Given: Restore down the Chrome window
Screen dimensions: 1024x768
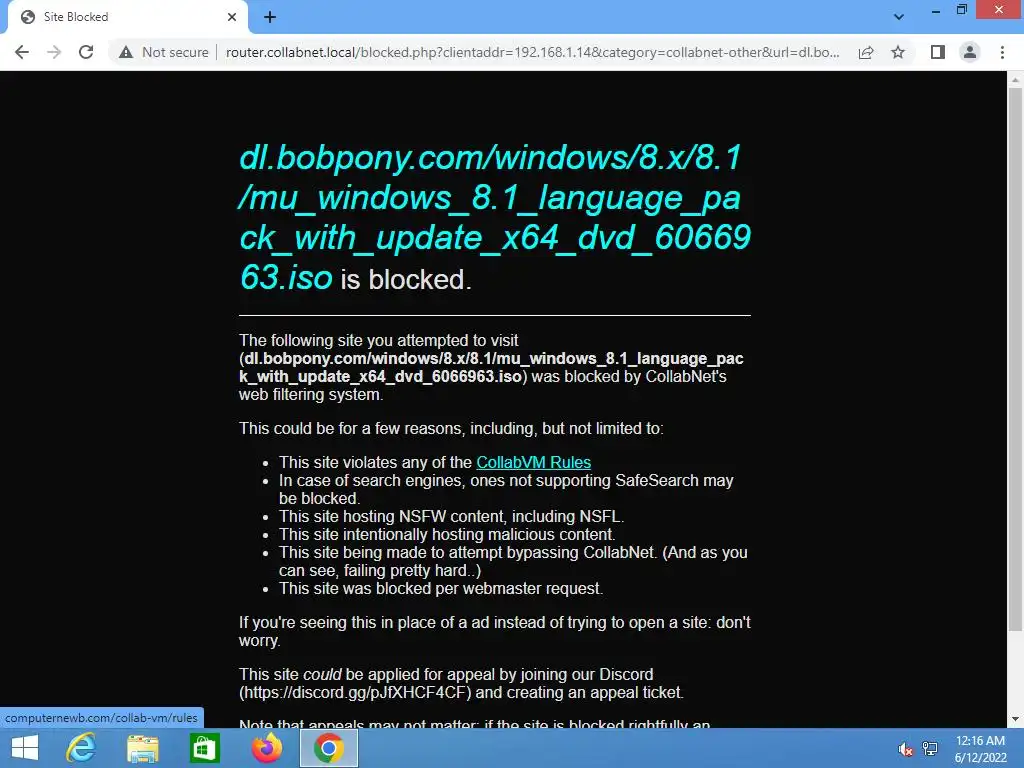Looking at the screenshot, I should click(x=961, y=10).
